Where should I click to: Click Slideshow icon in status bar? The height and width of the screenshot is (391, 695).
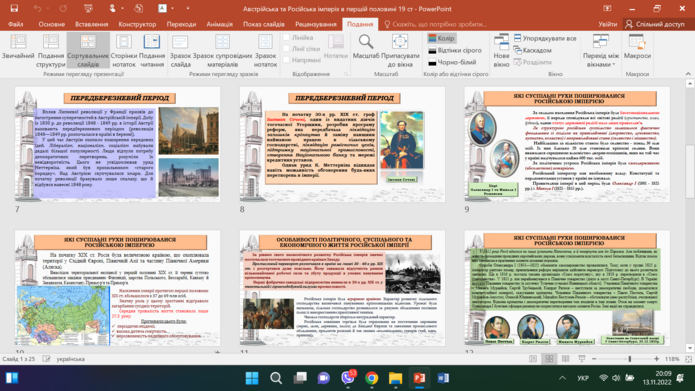(x=582, y=359)
